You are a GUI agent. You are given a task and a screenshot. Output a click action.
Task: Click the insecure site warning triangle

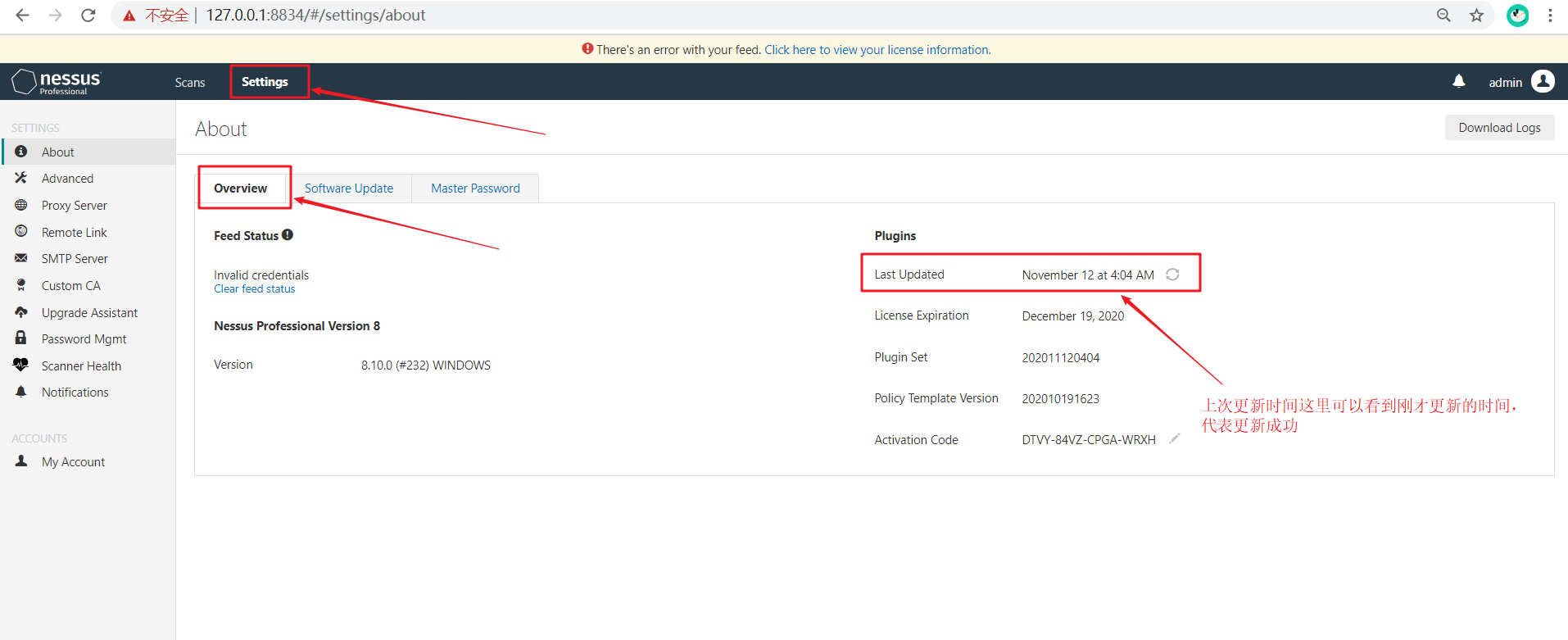[129, 16]
